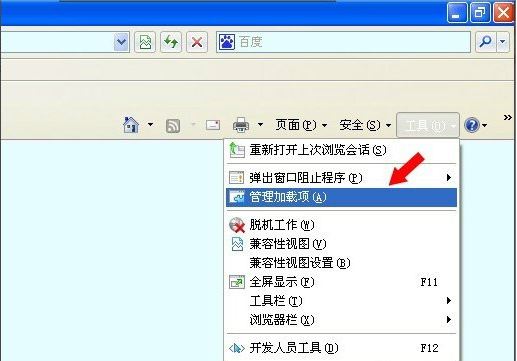The height and width of the screenshot is (361, 517).
Task: Open the 弹出窗口阻止程序(P) submenu
Action: [x=342, y=178]
